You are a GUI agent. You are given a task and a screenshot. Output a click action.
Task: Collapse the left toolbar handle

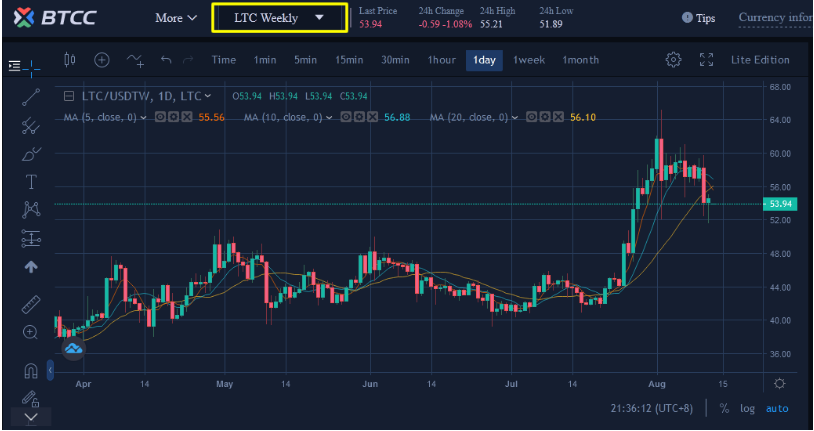[50, 370]
